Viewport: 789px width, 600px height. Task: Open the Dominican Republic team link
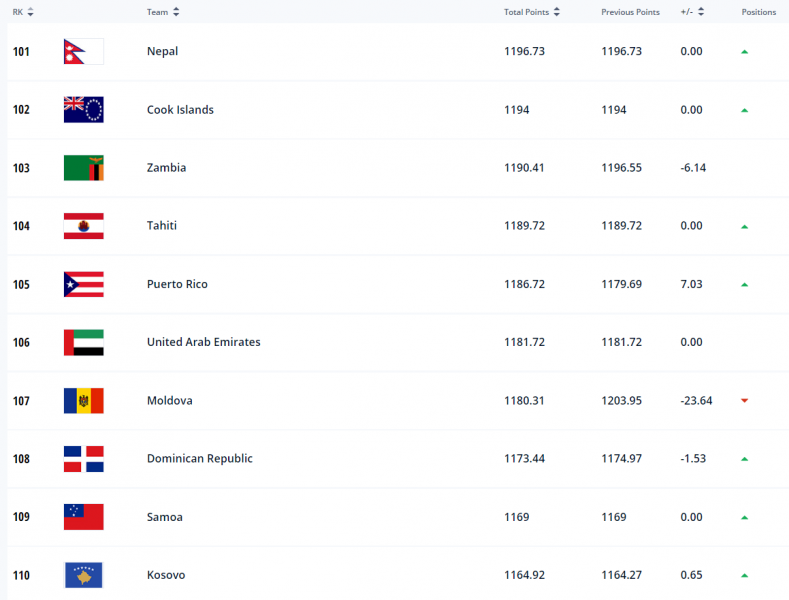pos(199,459)
